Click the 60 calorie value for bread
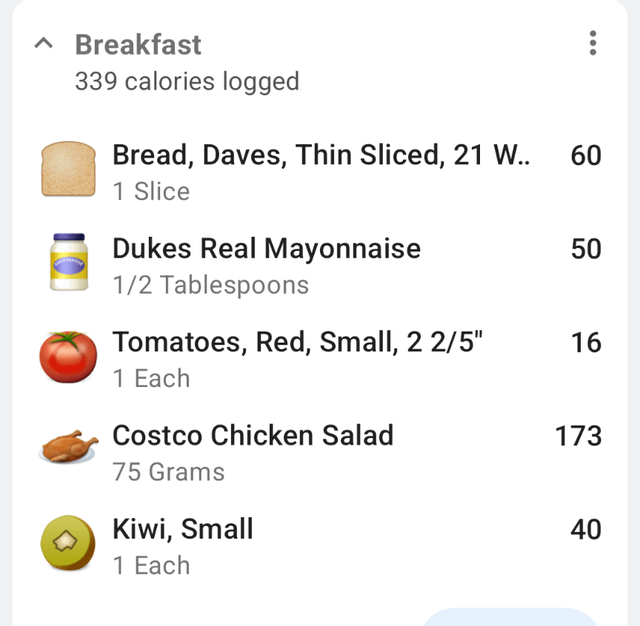640x626 pixels. [x=585, y=155]
